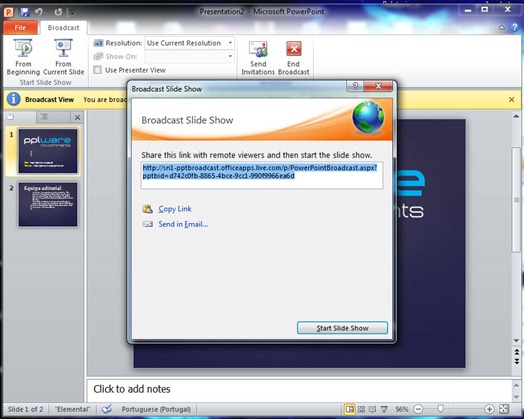
Task: Click zoom in plus button
Action: (489, 409)
